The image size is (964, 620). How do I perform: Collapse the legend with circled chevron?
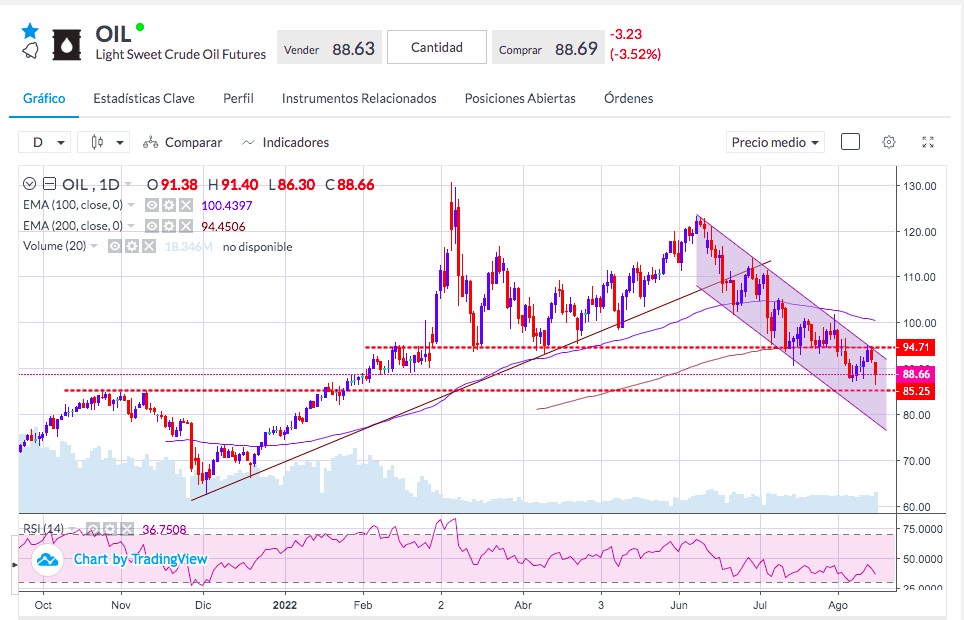29,183
